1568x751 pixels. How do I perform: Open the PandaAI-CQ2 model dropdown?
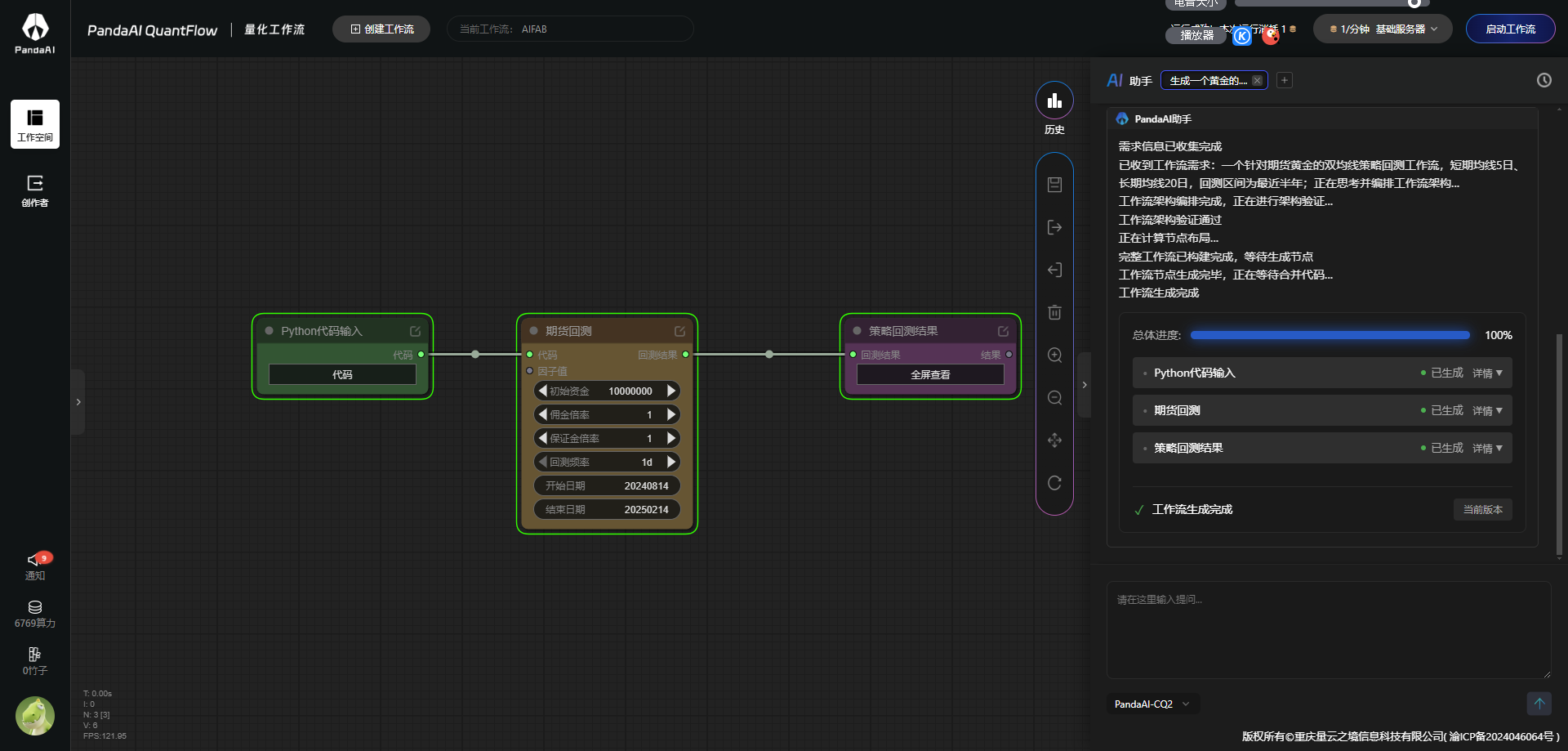pyautogui.click(x=1152, y=704)
